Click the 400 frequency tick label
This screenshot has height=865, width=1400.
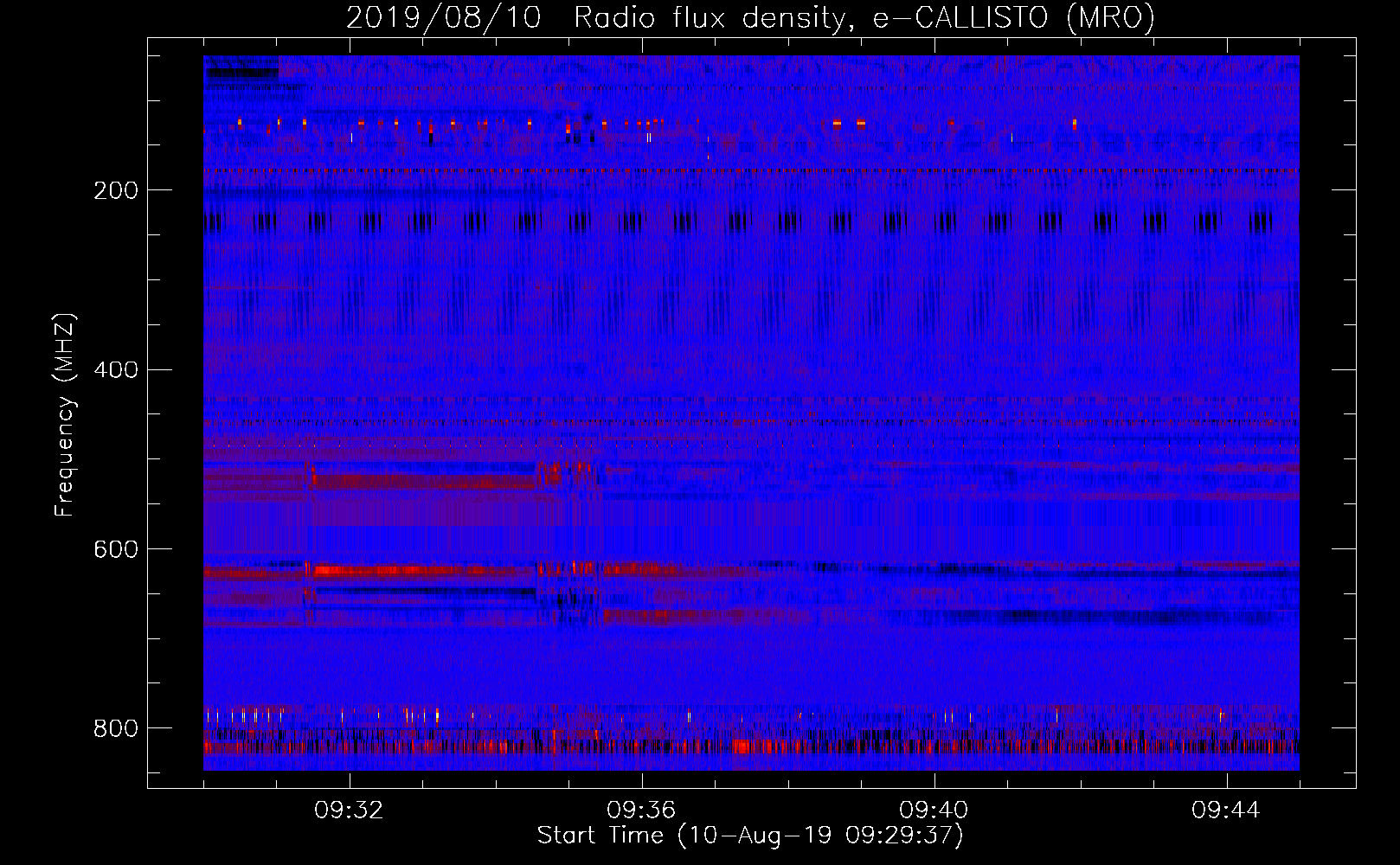(x=116, y=370)
